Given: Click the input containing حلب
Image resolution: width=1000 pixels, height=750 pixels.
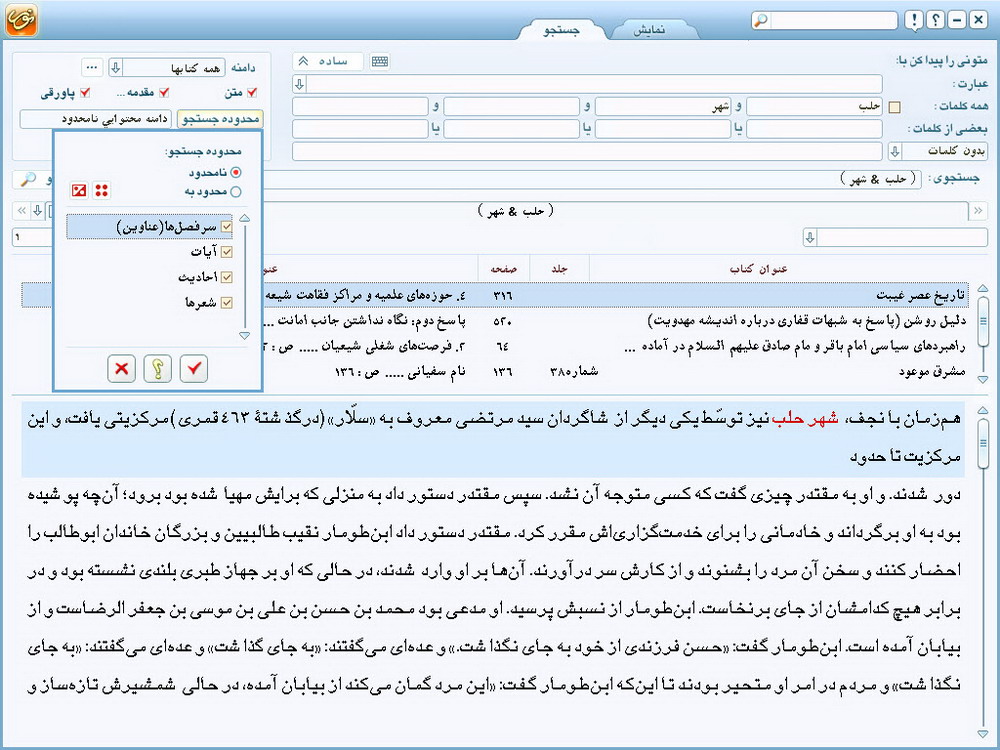Looking at the screenshot, I should coord(814,107).
